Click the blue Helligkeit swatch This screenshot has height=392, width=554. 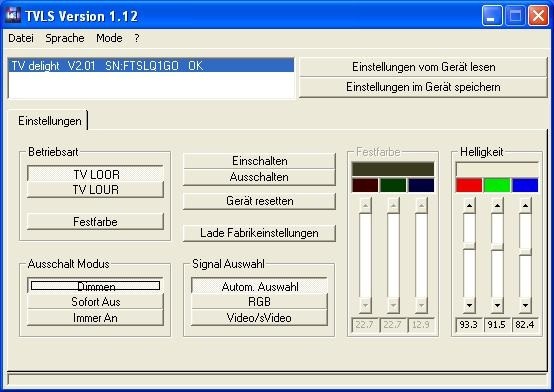click(525, 185)
